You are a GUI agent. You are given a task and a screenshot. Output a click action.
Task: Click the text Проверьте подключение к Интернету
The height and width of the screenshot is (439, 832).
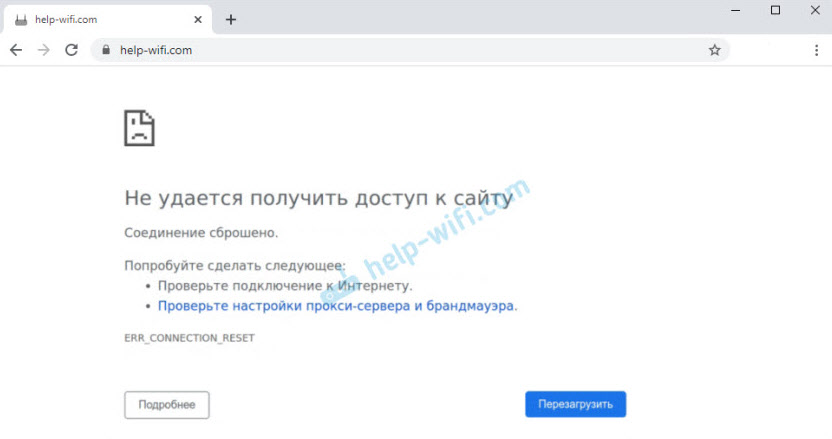[x=285, y=286]
